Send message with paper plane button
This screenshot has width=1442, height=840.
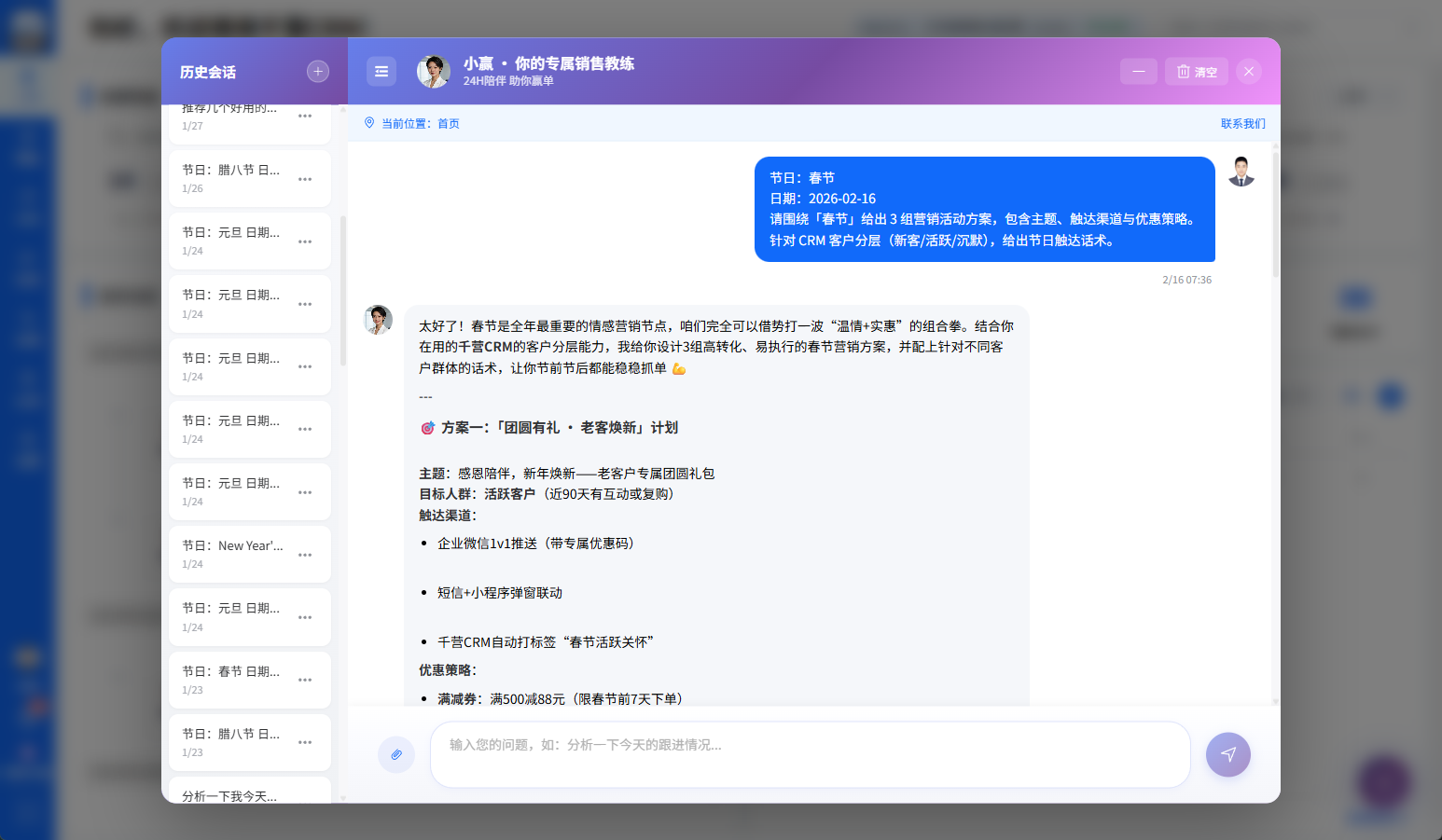[x=1227, y=754]
